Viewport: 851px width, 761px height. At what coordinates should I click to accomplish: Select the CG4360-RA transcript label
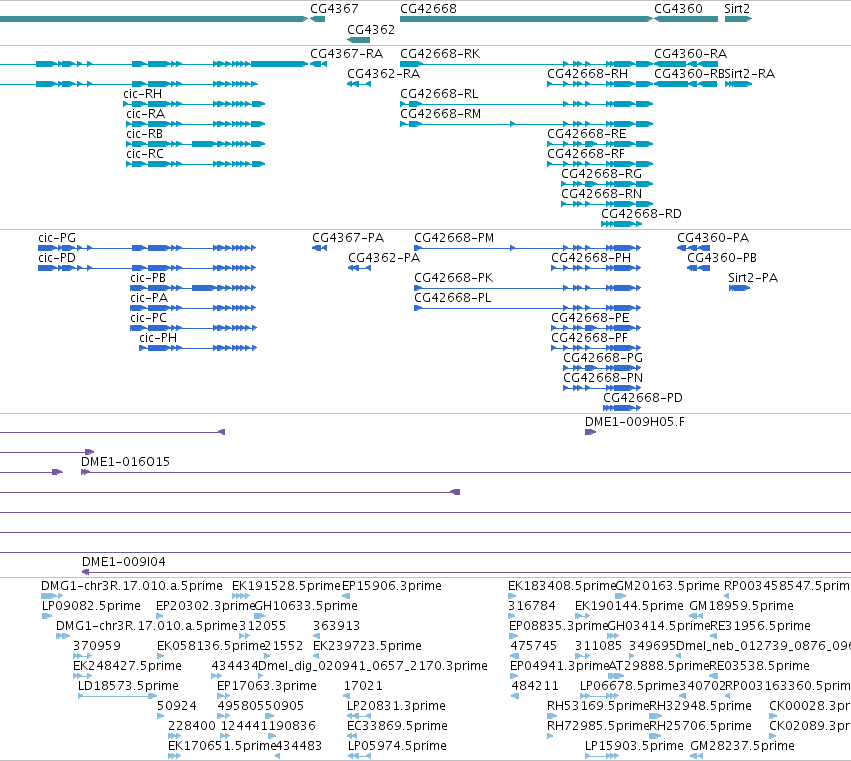(x=690, y=54)
